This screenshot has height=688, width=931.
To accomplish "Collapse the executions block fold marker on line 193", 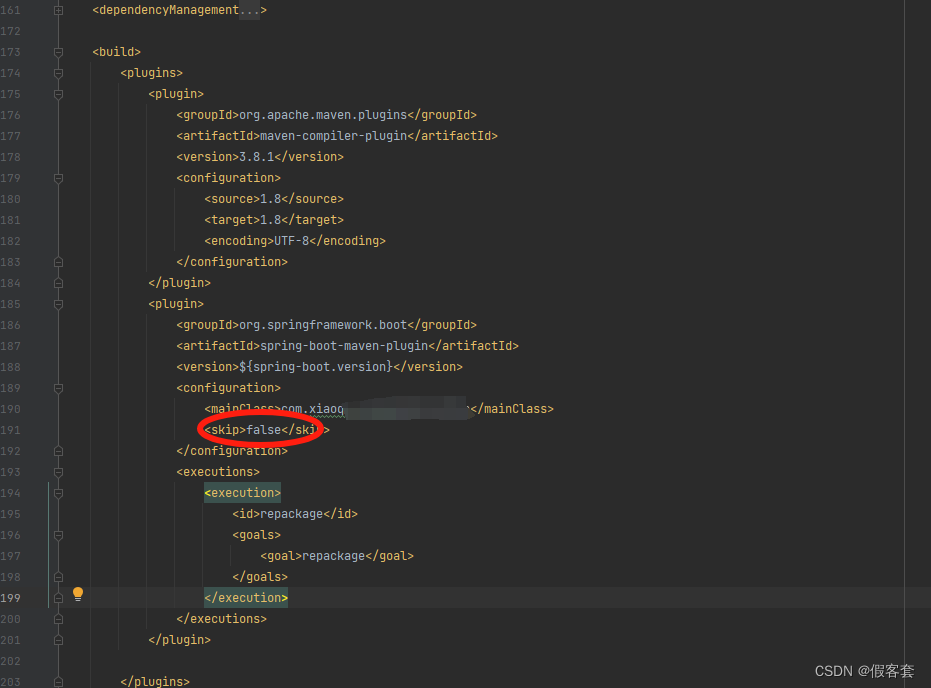I will (57, 471).
